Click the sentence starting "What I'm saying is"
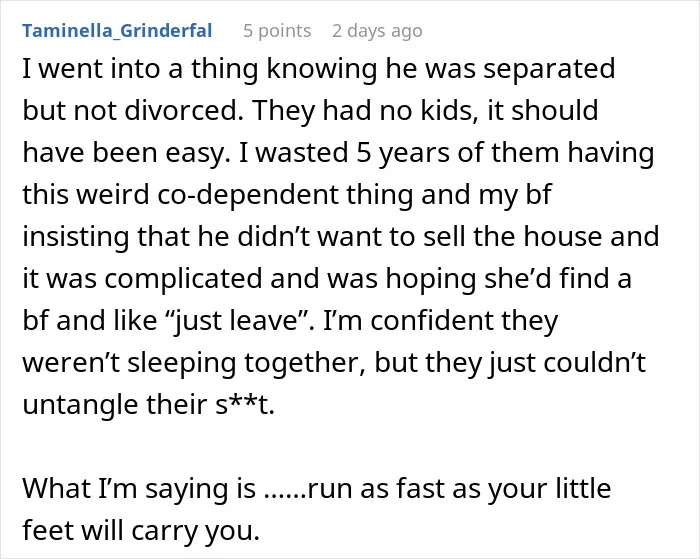The height and width of the screenshot is (559, 700). coord(139,488)
